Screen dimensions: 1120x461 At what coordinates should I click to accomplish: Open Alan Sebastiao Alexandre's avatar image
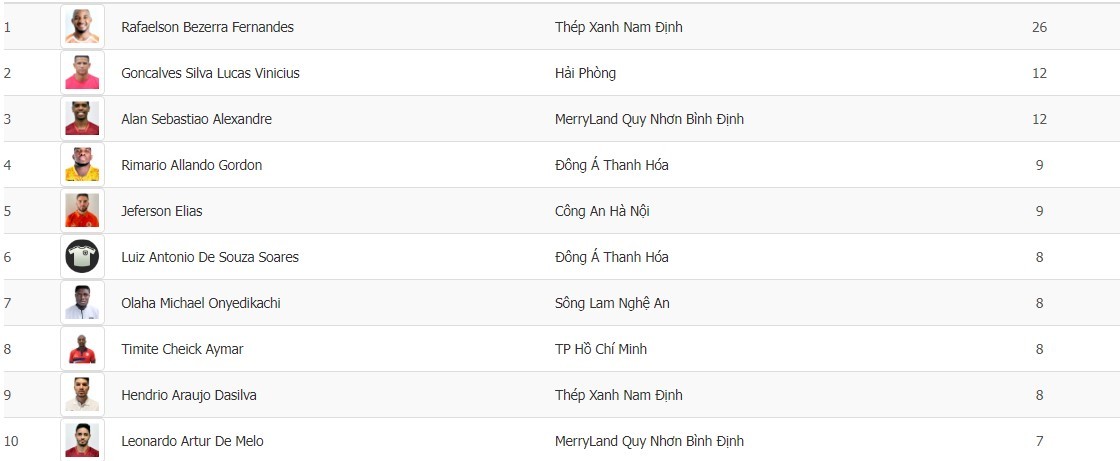(82, 119)
